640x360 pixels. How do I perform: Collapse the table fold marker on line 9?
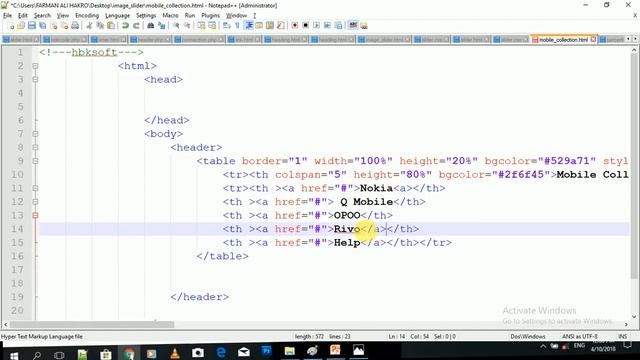click(x=35, y=161)
